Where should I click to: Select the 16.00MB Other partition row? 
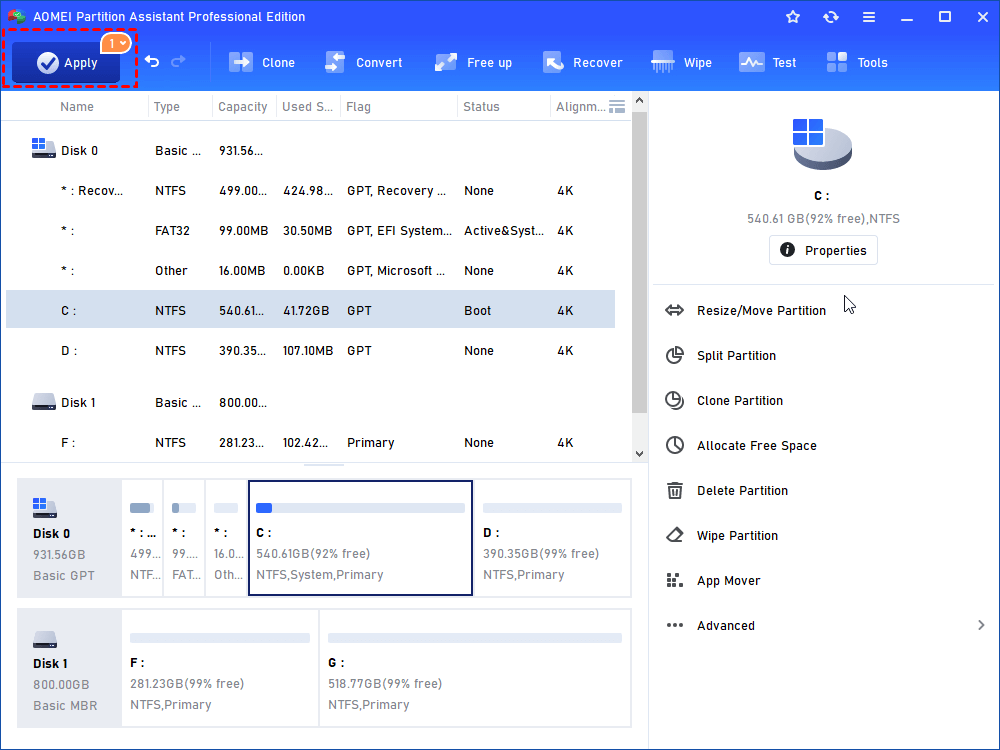[x=311, y=271]
